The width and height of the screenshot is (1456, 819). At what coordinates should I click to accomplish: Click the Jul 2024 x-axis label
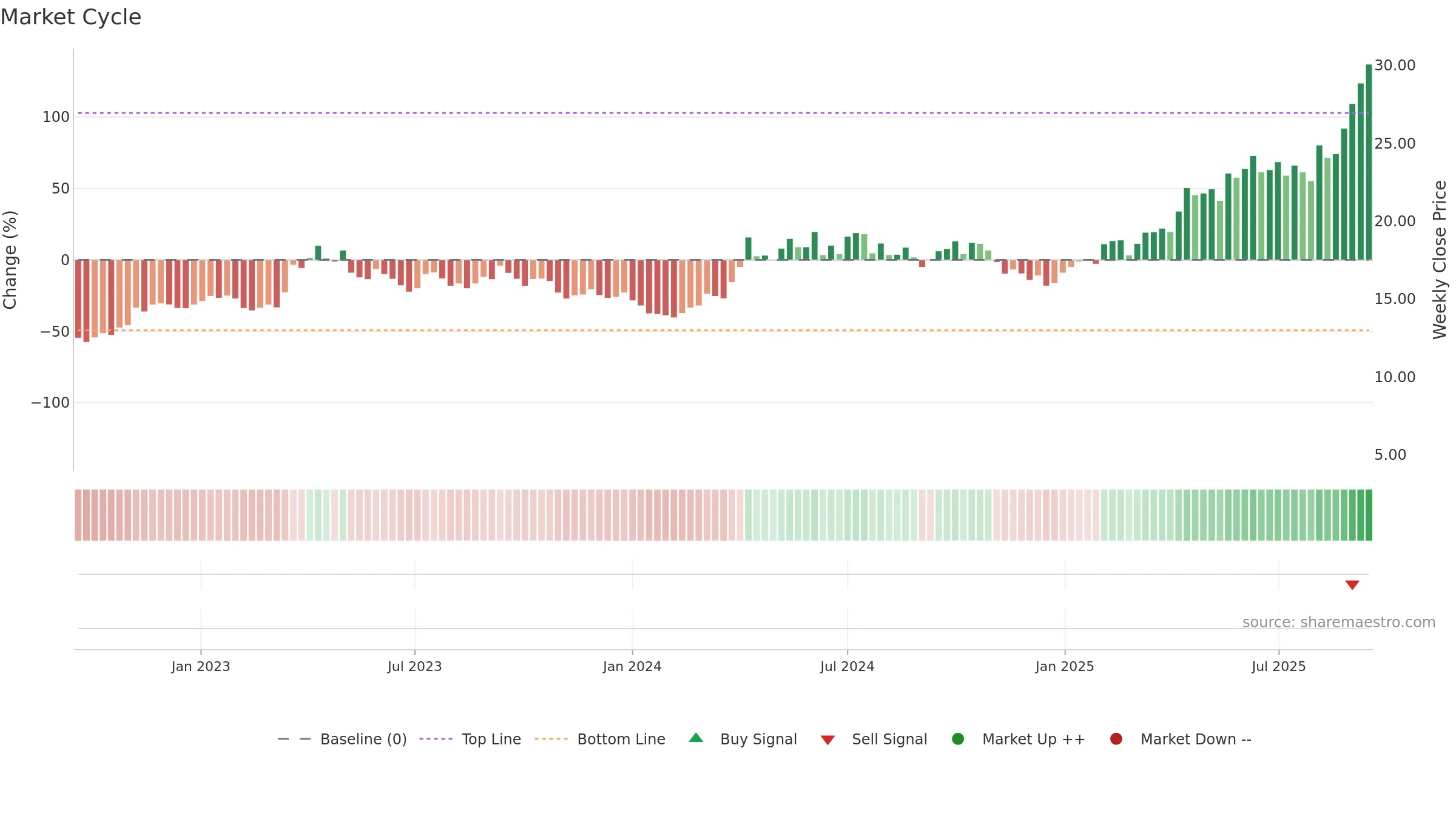(848, 667)
